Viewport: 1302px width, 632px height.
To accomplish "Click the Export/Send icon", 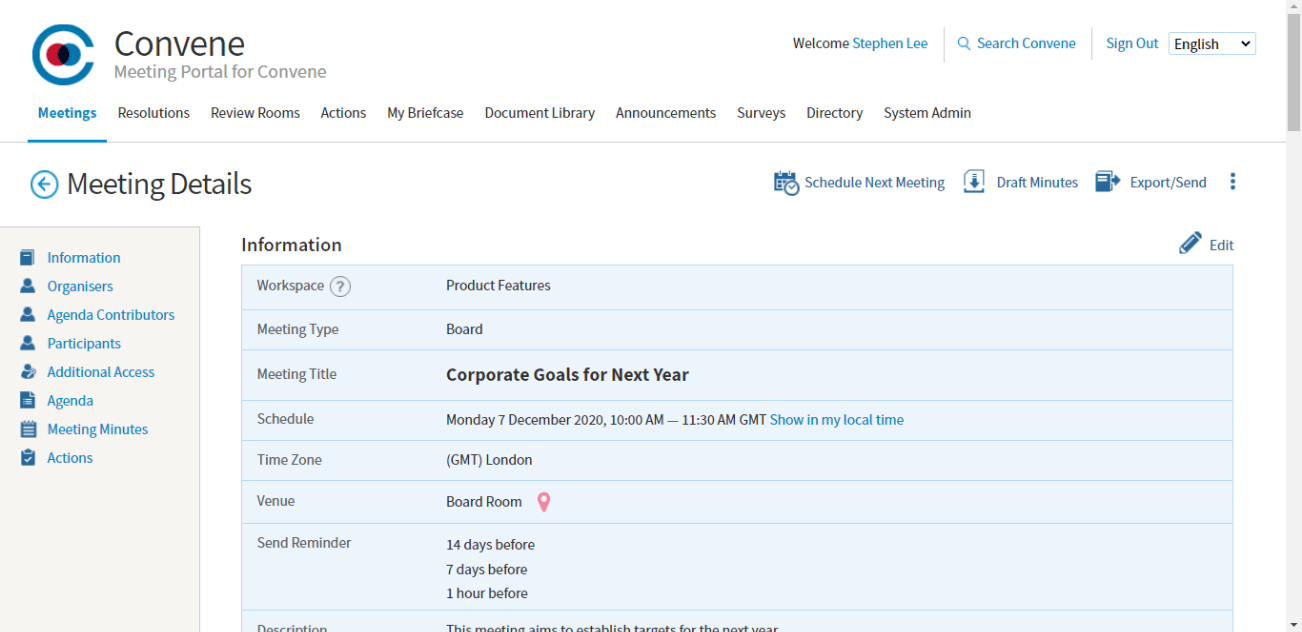I will pos(1107,182).
